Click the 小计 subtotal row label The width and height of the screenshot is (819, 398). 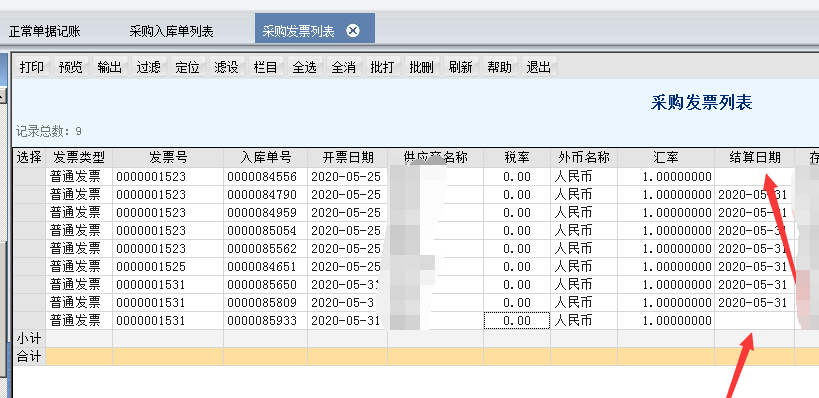pos(29,339)
